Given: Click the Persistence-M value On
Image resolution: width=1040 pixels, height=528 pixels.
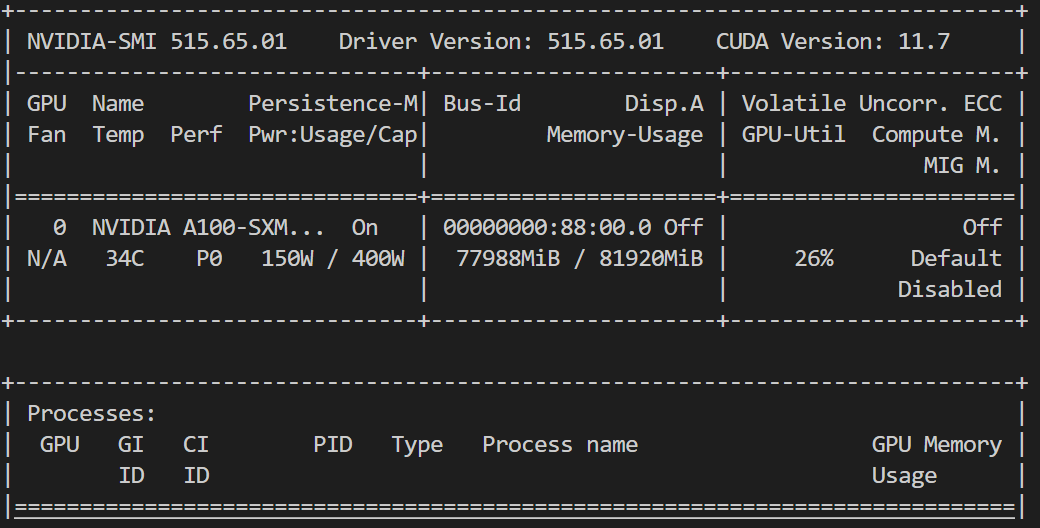Looking at the screenshot, I should (x=365, y=228).
